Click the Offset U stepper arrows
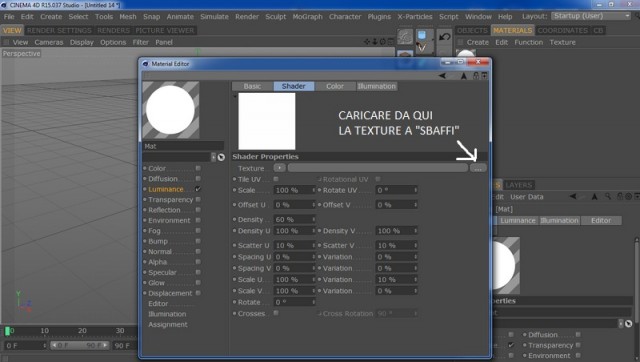The width and height of the screenshot is (640, 362). (313, 205)
